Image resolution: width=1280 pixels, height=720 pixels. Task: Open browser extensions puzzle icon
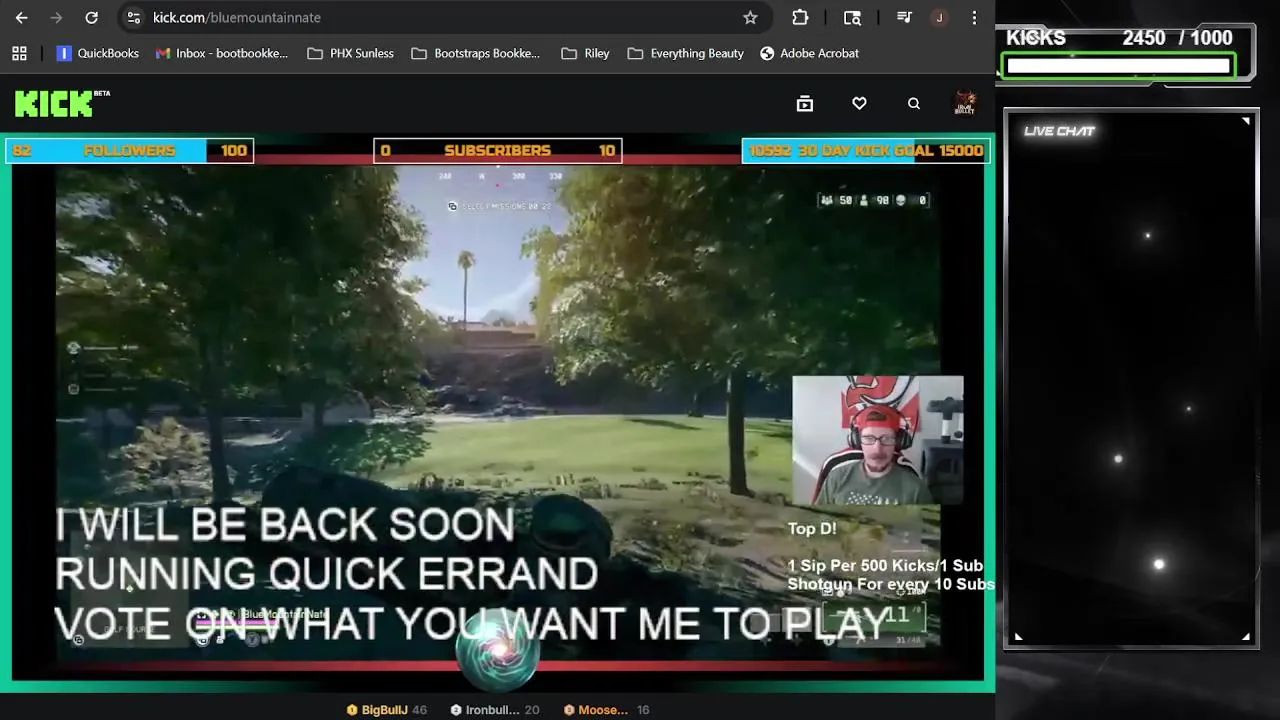pos(800,17)
